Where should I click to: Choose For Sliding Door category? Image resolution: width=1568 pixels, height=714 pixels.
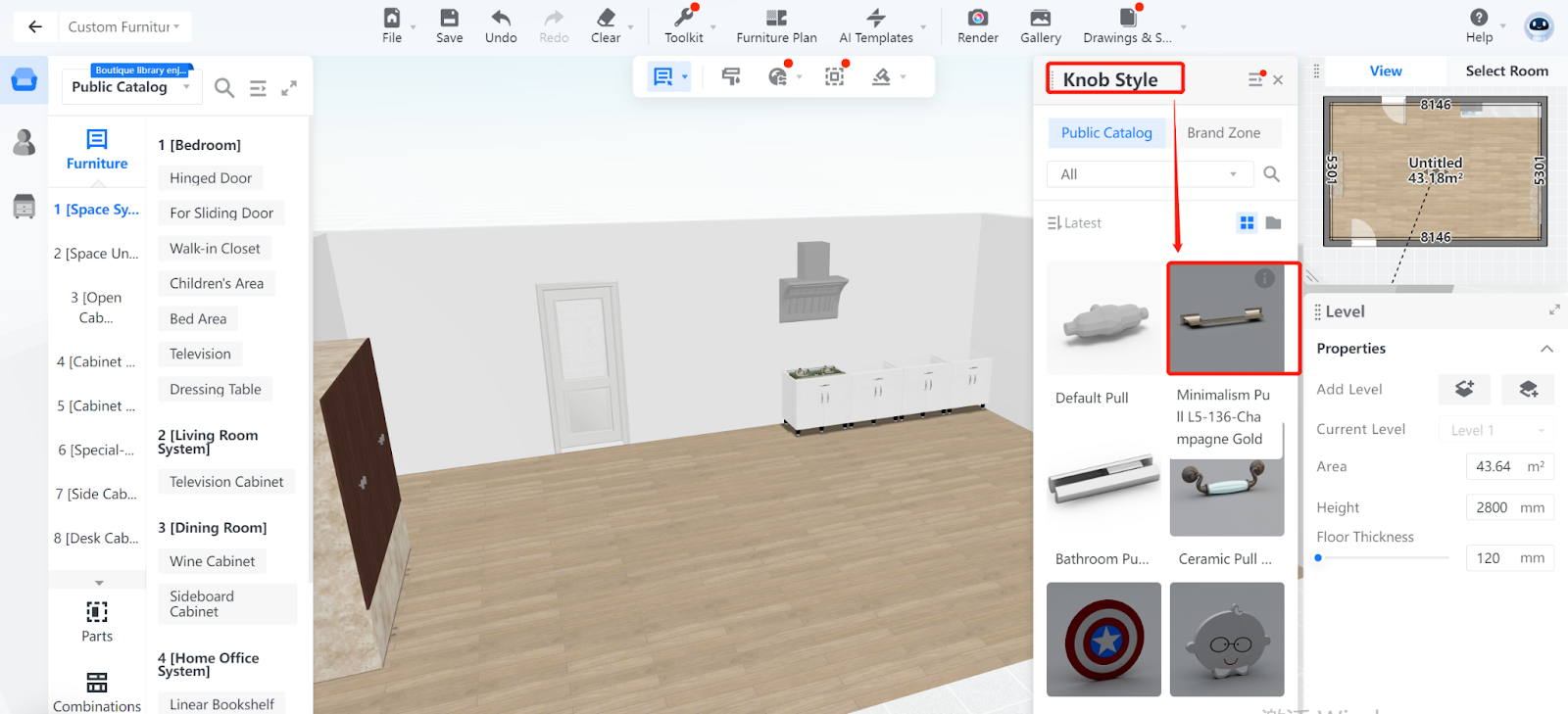point(221,214)
